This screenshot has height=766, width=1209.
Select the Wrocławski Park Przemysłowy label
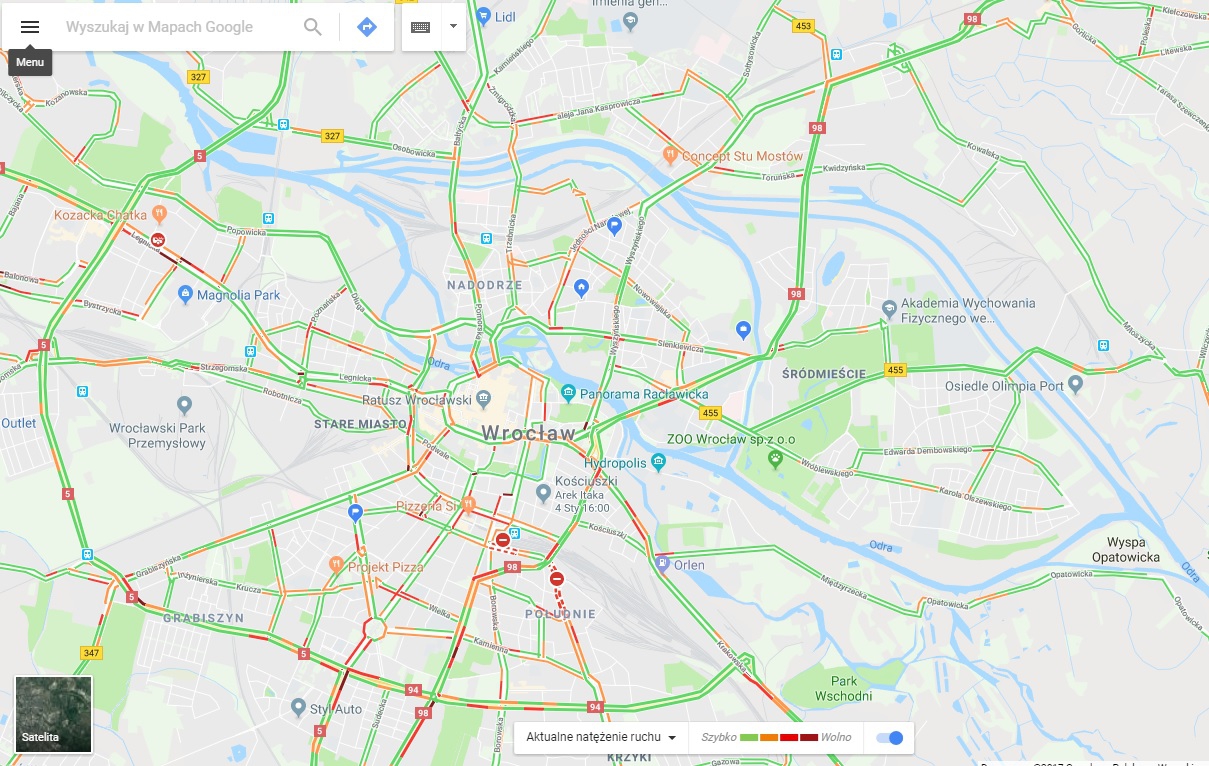click(x=157, y=434)
